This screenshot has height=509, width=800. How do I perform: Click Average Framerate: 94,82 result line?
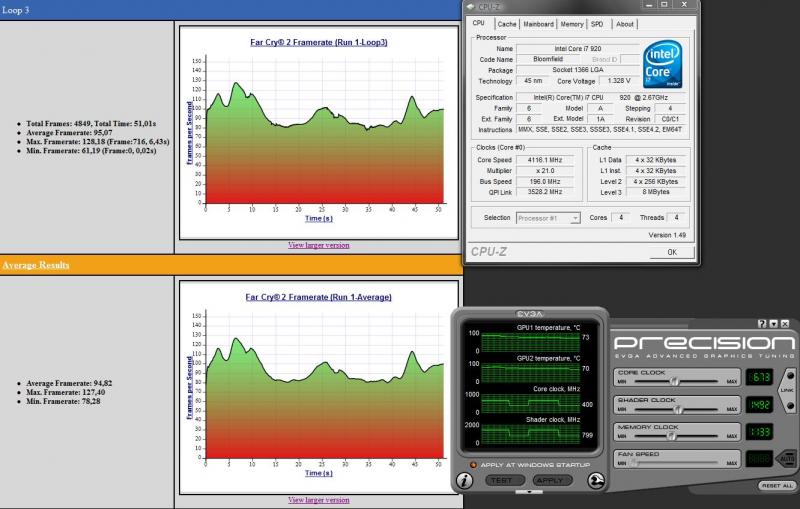[x=69, y=383]
